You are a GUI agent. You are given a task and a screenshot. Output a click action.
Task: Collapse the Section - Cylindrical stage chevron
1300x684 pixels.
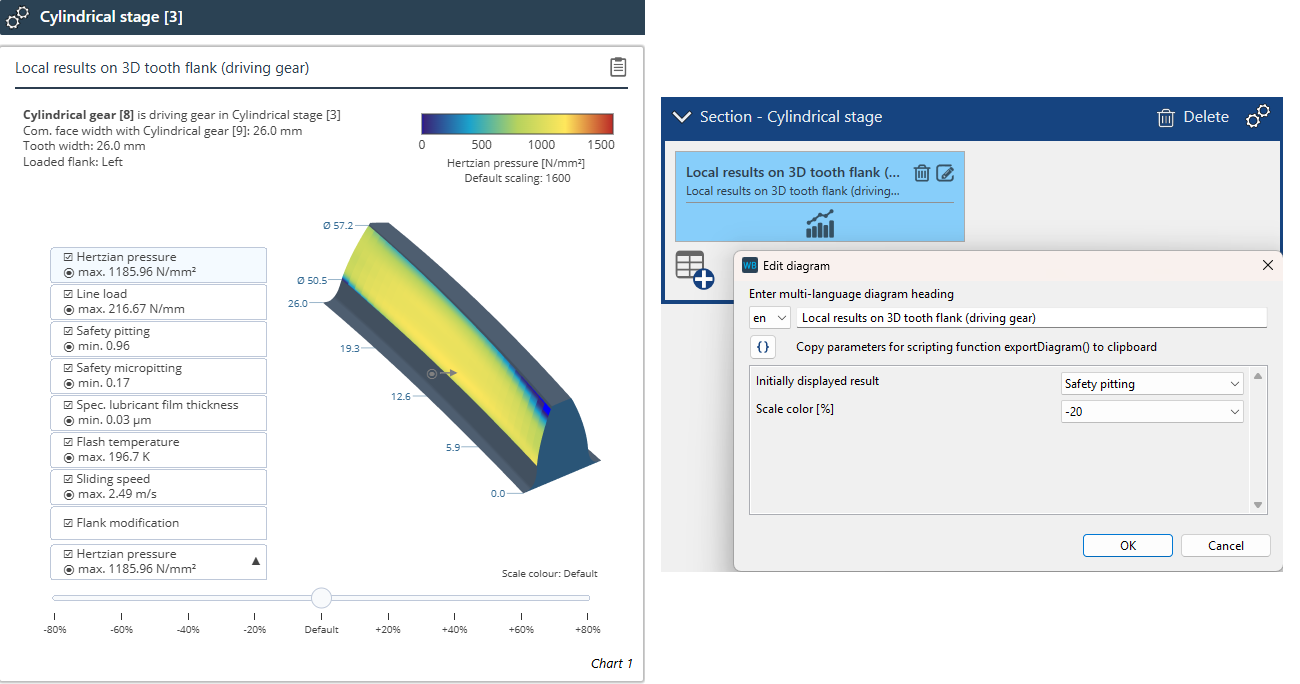pyautogui.click(x=682, y=117)
